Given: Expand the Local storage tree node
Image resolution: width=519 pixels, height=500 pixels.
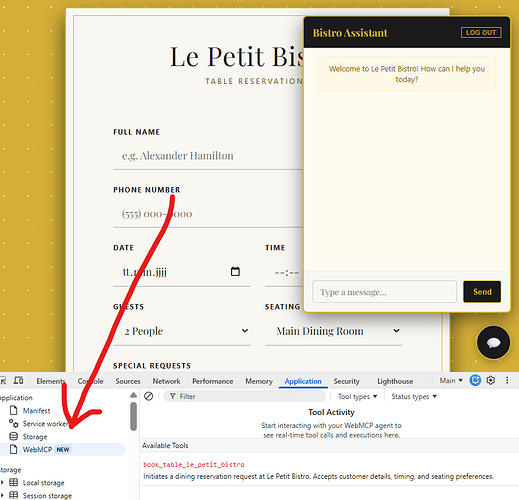Looking at the screenshot, I should click(x=2, y=482).
